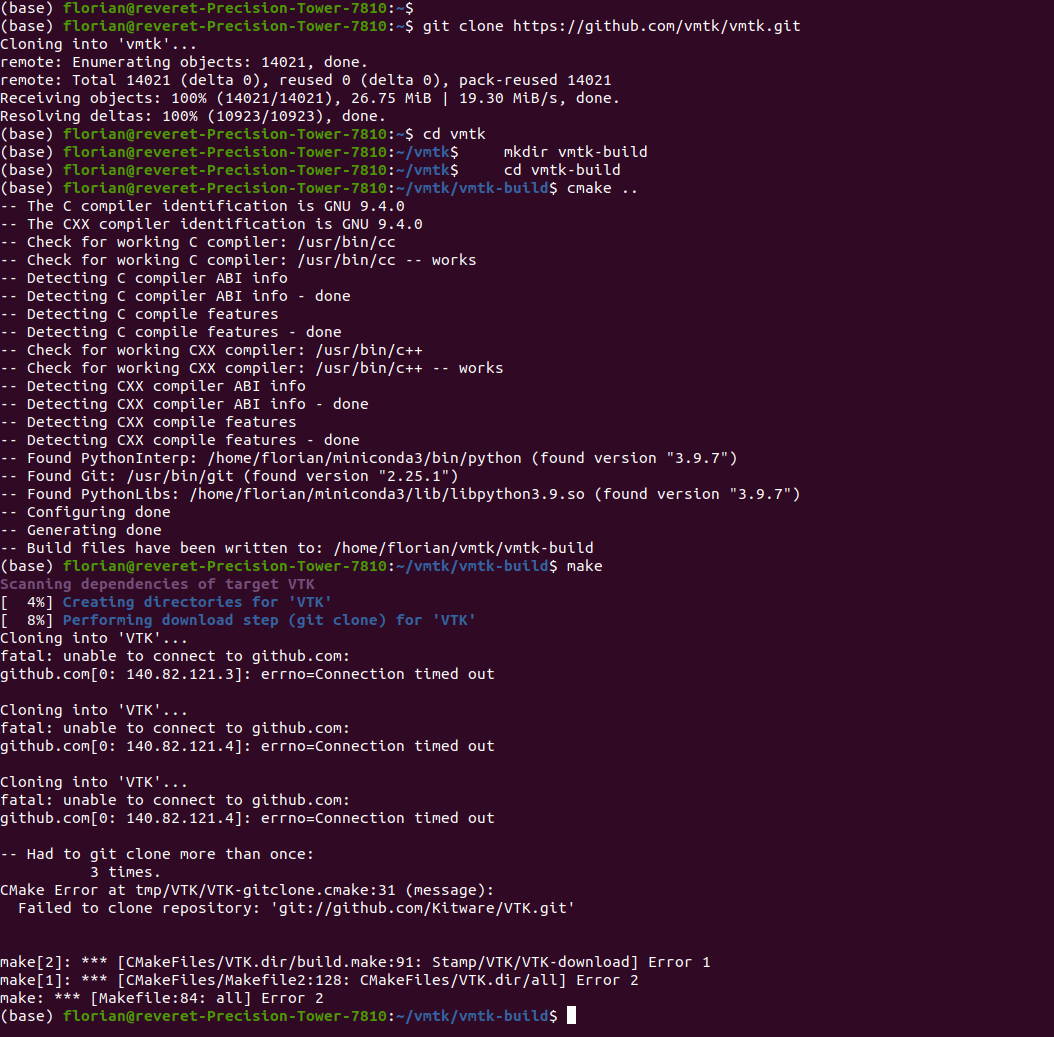Click "[4%] Creating directories for 'VTK'"
This screenshot has width=1054, height=1037.
click(166, 603)
